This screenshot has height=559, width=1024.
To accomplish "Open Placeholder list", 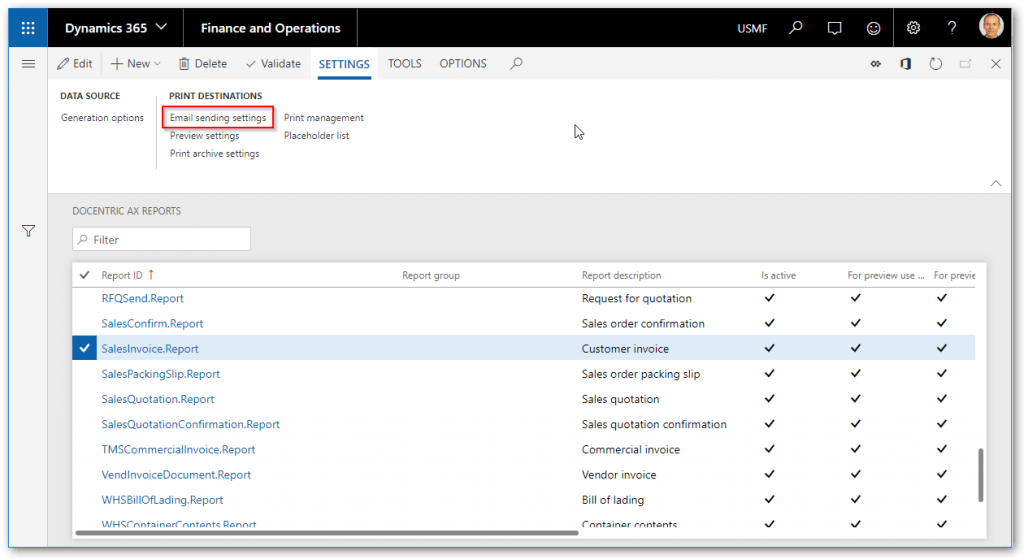I will click(316, 136).
